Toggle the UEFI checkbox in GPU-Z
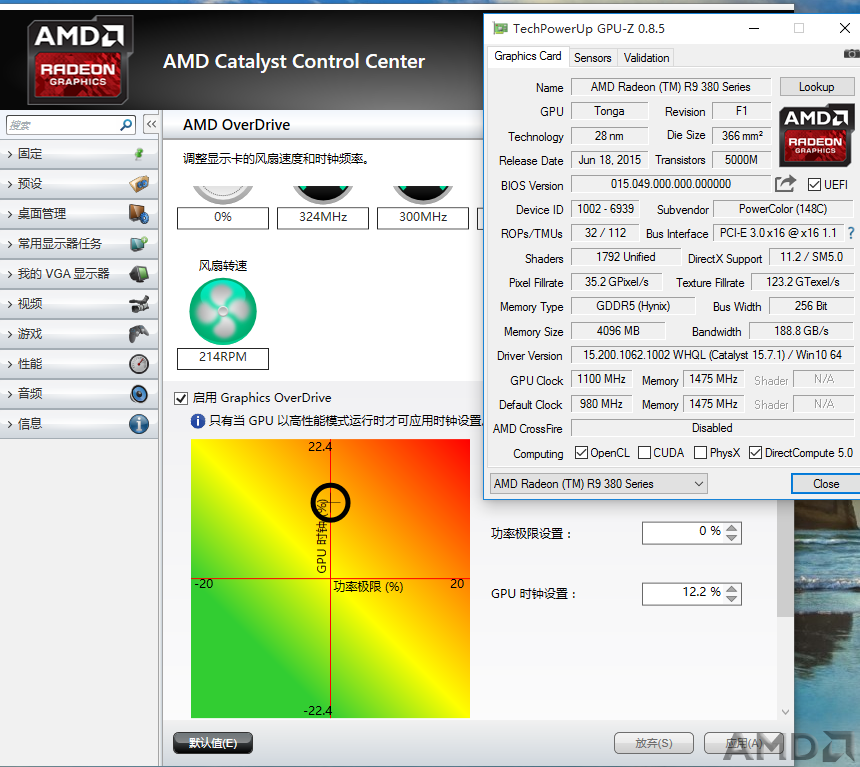This screenshot has width=860, height=767. (814, 184)
